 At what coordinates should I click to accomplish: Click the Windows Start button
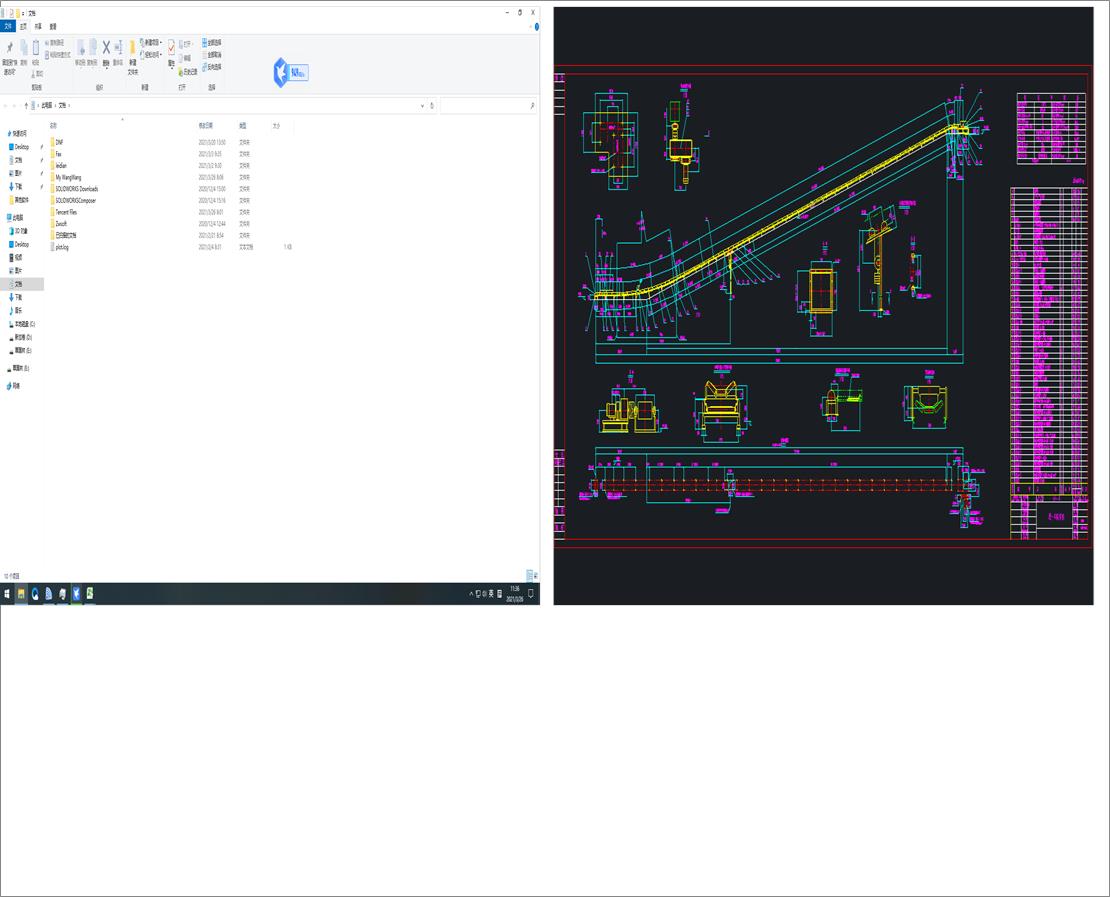click(7, 594)
